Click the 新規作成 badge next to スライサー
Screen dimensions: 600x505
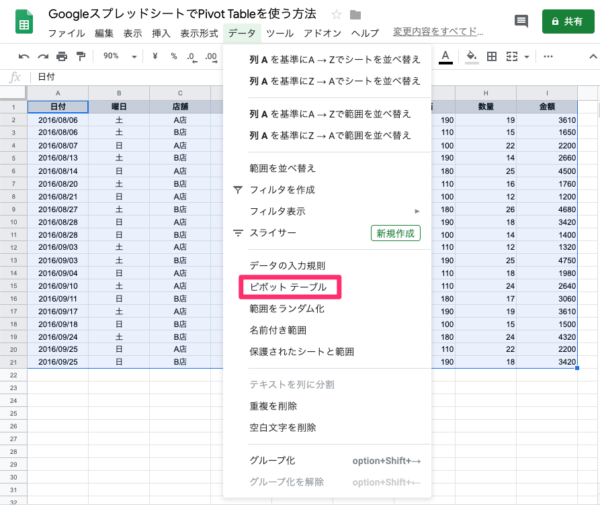pos(396,233)
